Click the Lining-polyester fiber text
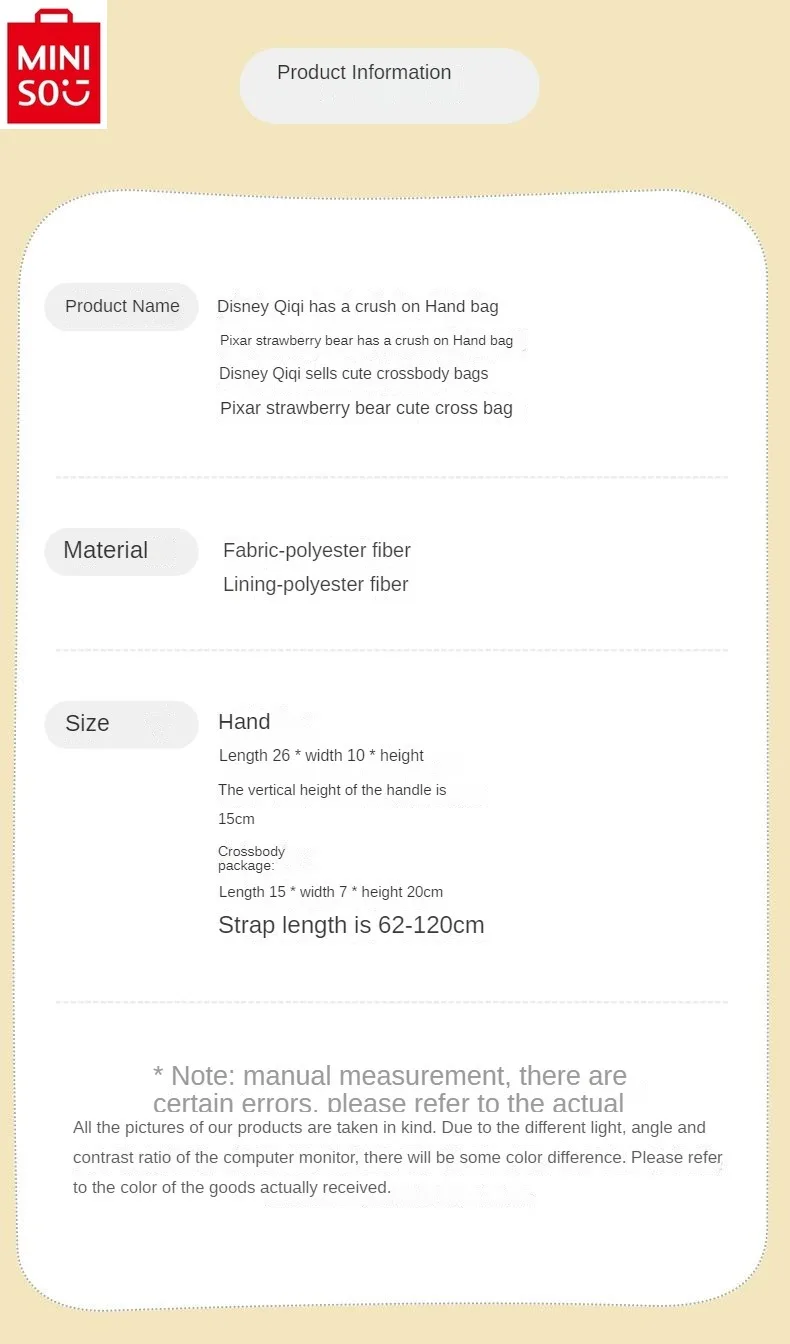This screenshot has height=1344, width=790. pos(315,585)
